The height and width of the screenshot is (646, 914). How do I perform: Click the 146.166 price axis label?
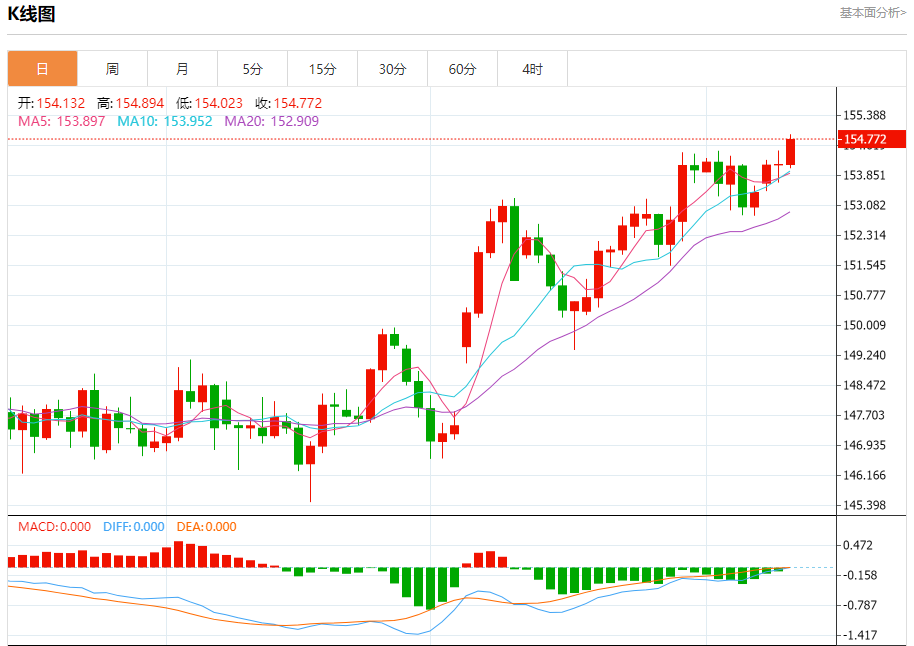click(x=864, y=476)
